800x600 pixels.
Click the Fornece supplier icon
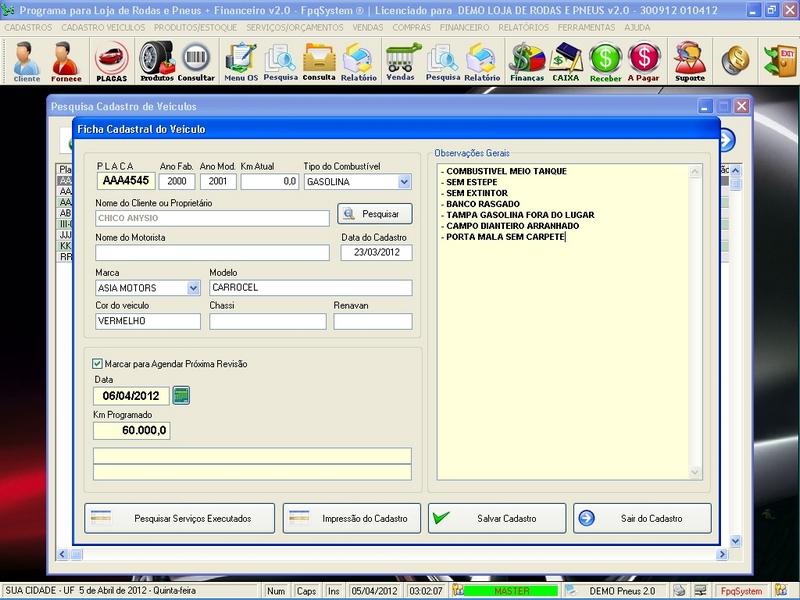tap(67, 61)
